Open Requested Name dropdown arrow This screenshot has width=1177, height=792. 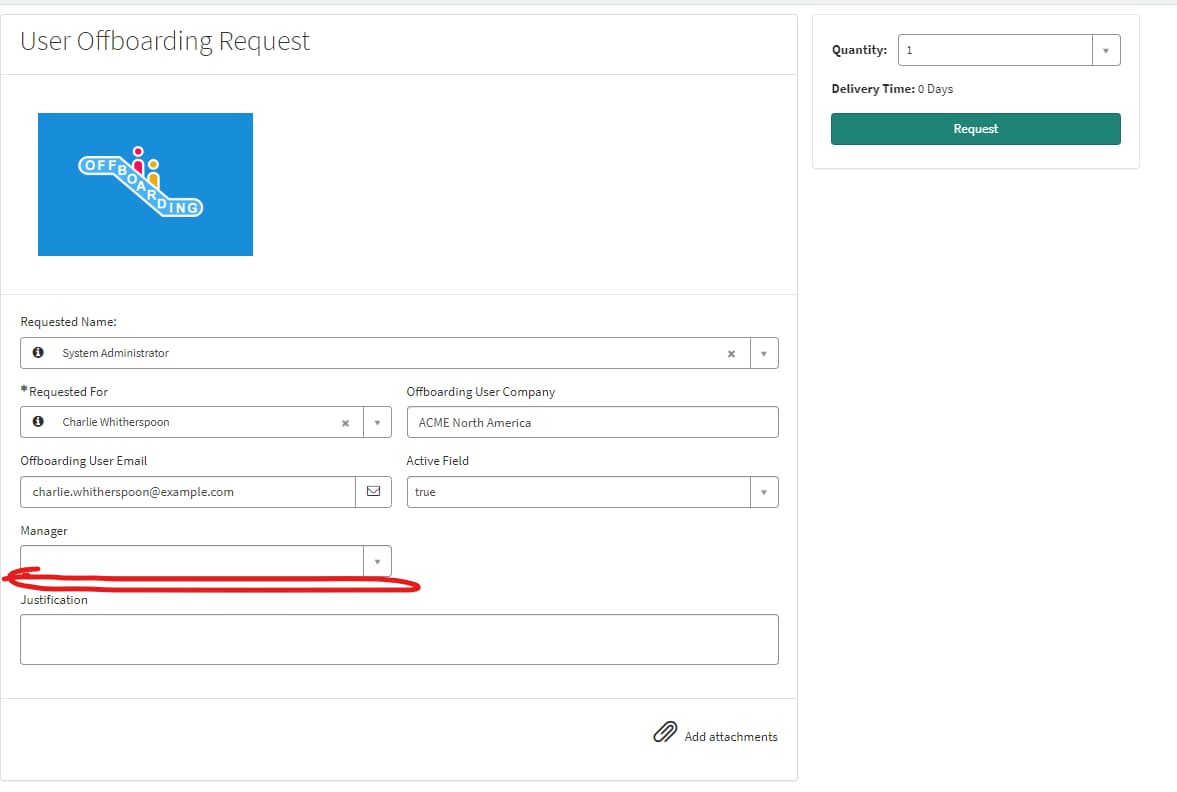click(763, 354)
